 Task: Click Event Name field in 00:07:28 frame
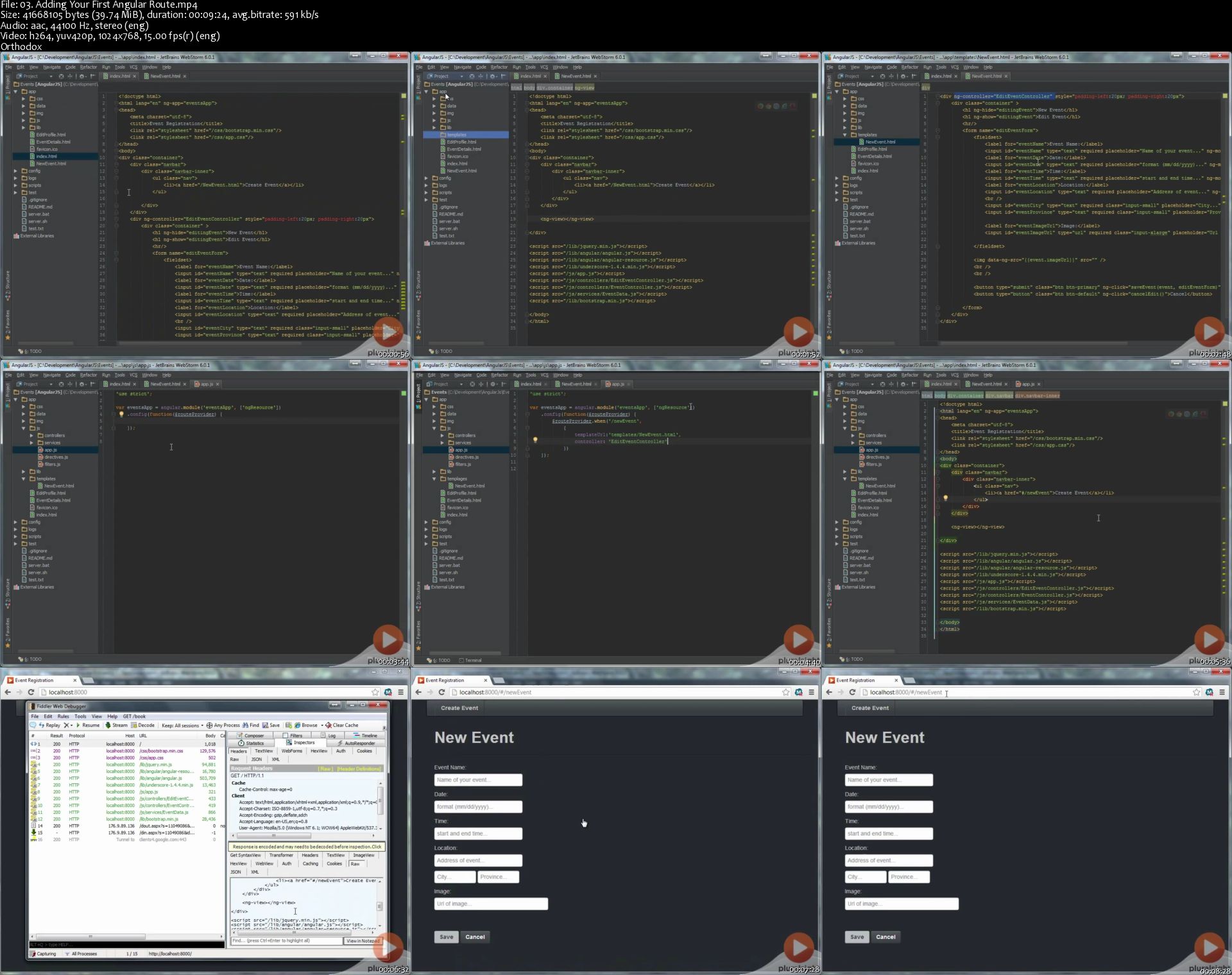[x=478, y=780]
